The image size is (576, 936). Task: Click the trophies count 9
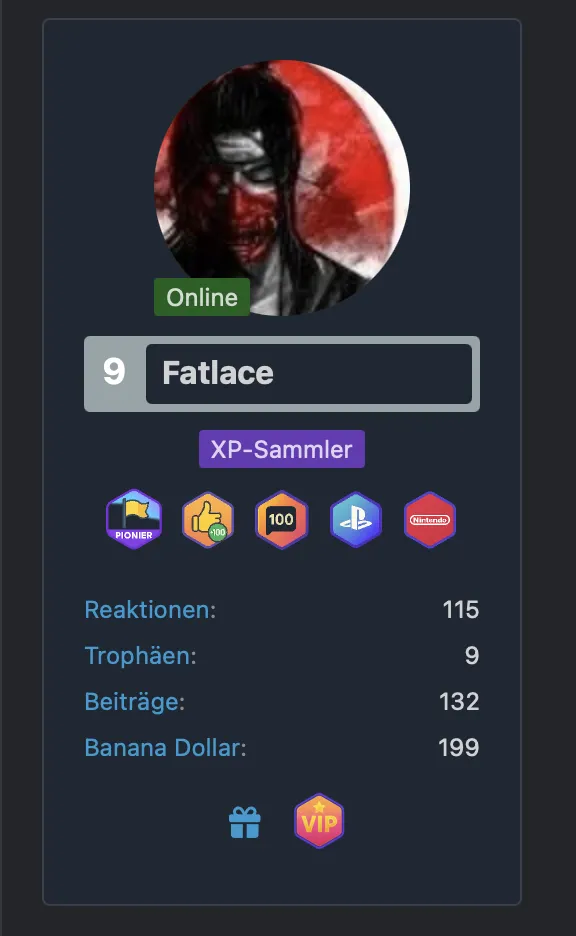[472, 655]
